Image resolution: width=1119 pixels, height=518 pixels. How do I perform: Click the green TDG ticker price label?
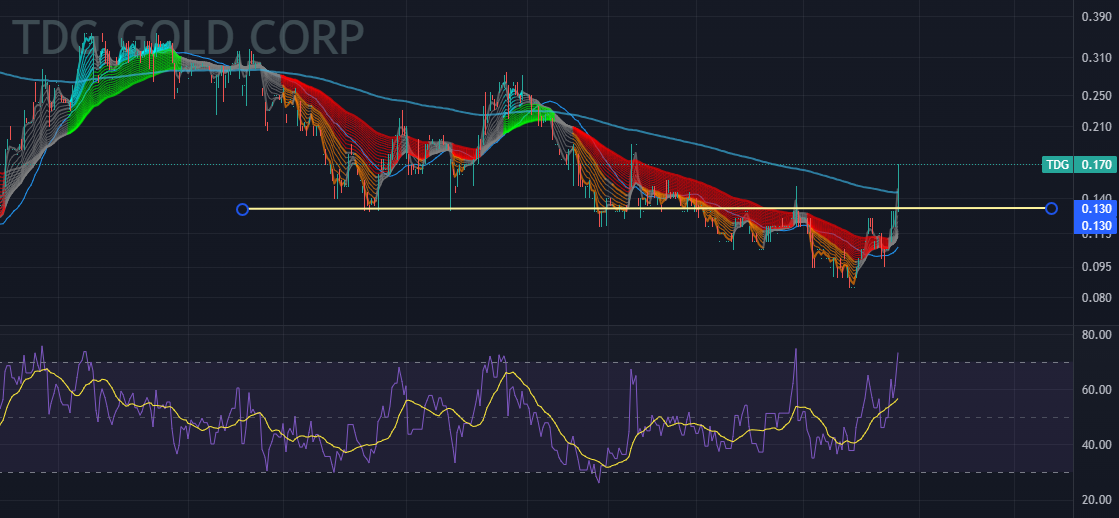point(1058,165)
